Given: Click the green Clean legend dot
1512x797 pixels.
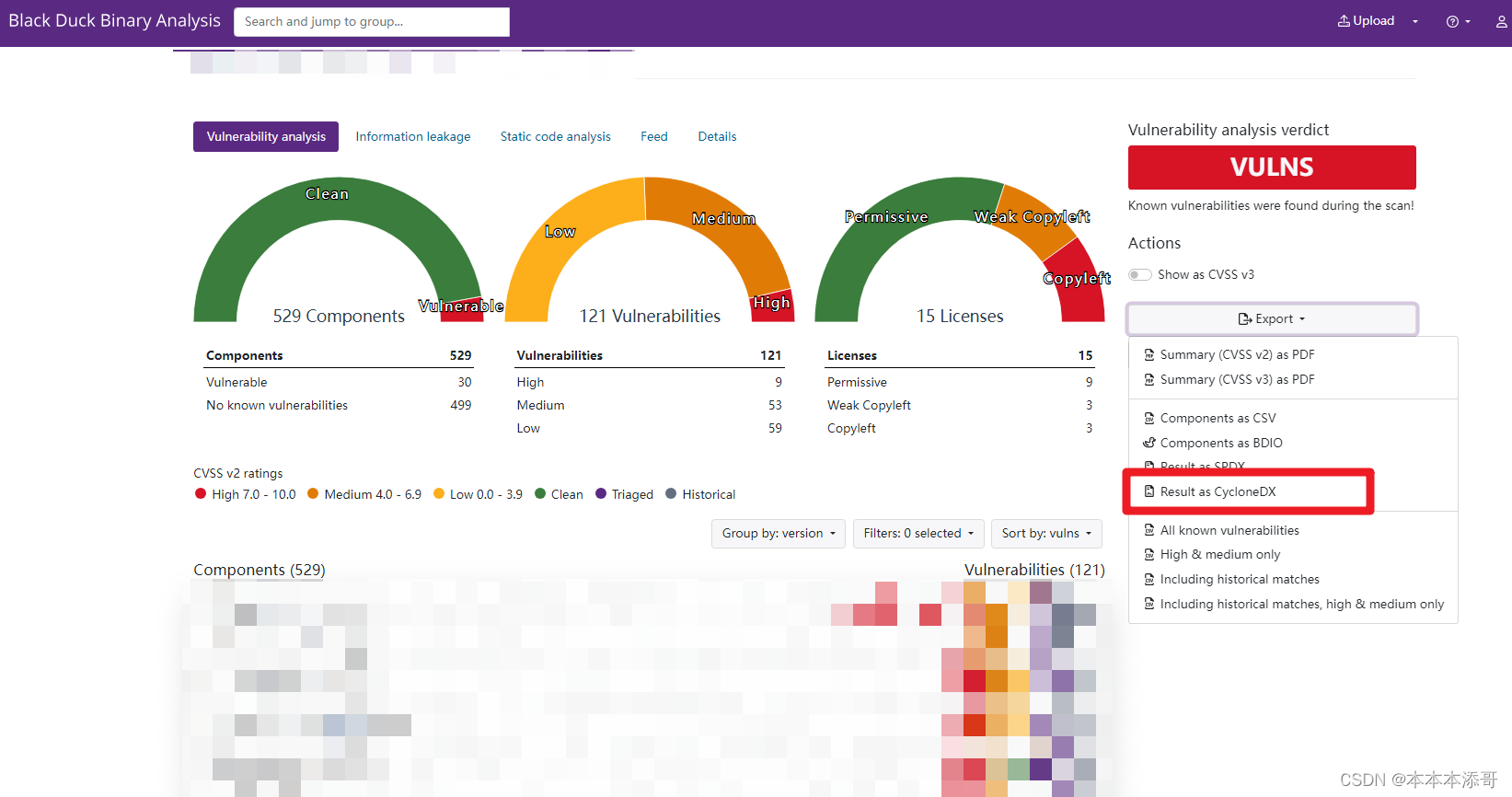Looking at the screenshot, I should [x=540, y=493].
